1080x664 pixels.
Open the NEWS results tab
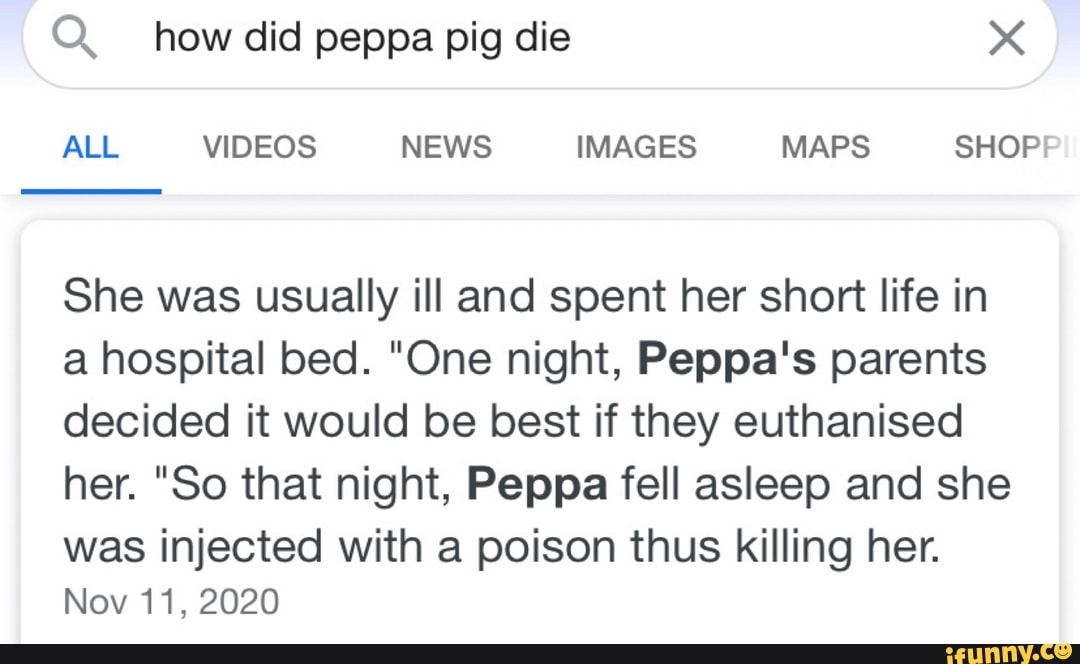446,147
